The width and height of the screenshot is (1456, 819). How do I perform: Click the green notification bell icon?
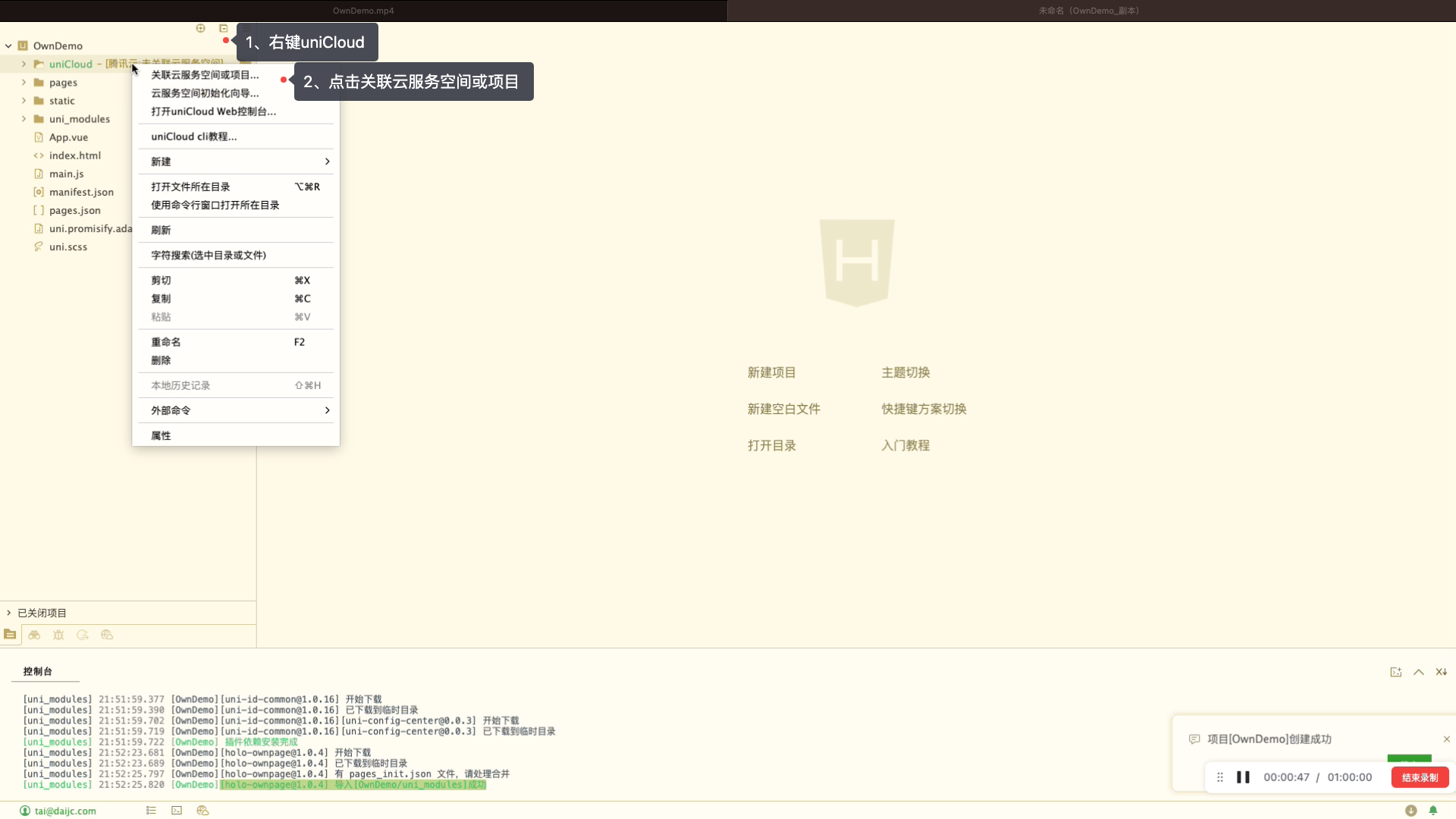click(1433, 811)
